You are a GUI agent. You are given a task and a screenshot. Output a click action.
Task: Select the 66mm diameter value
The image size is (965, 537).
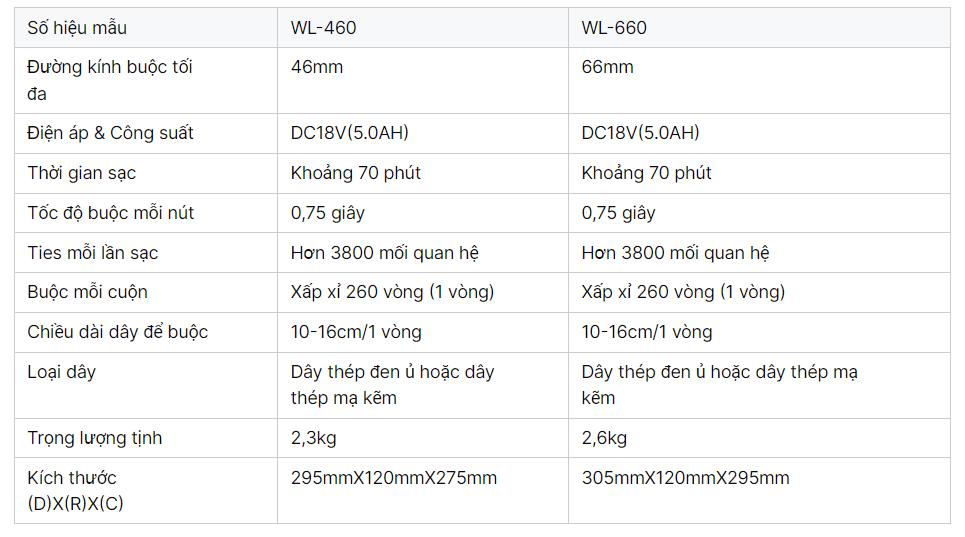[607, 67]
